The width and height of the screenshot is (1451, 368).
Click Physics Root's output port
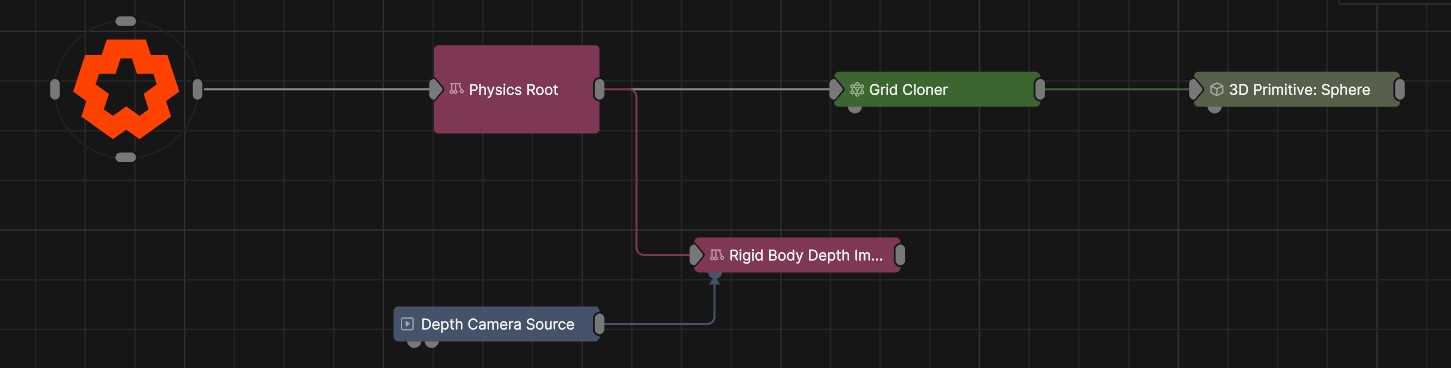599,89
